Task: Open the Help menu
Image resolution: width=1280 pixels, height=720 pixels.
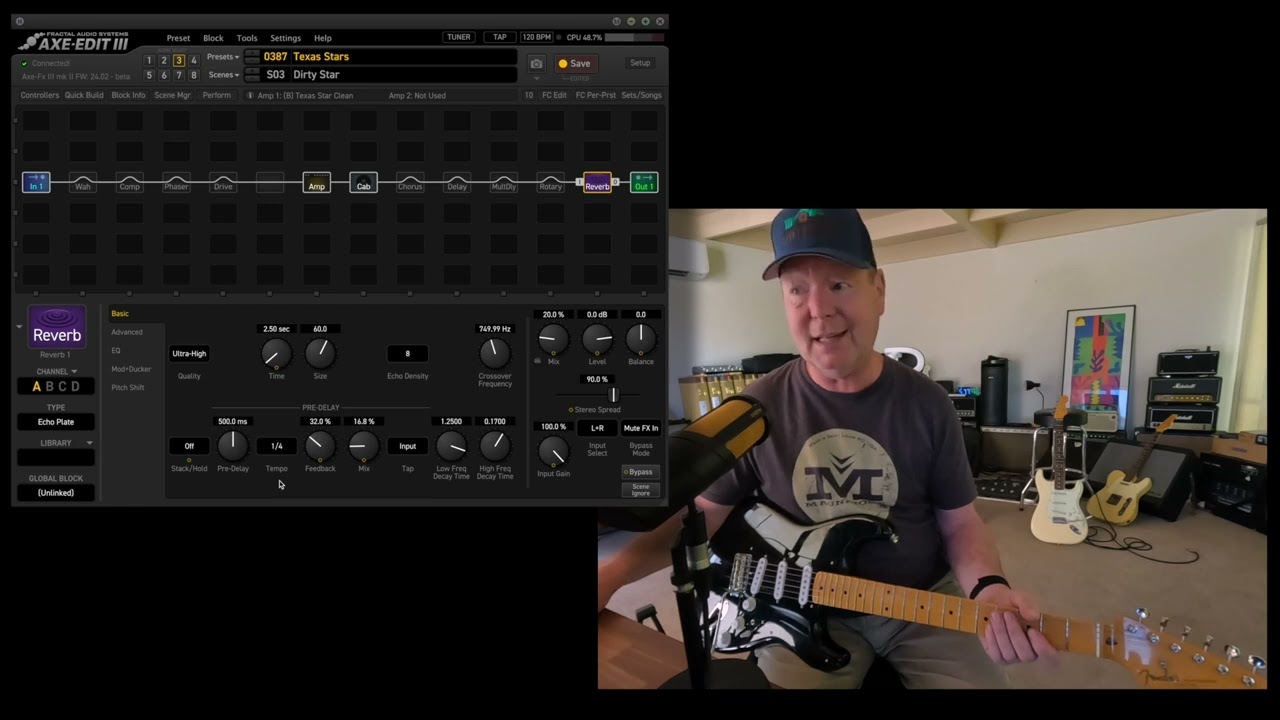Action: pos(322,38)
